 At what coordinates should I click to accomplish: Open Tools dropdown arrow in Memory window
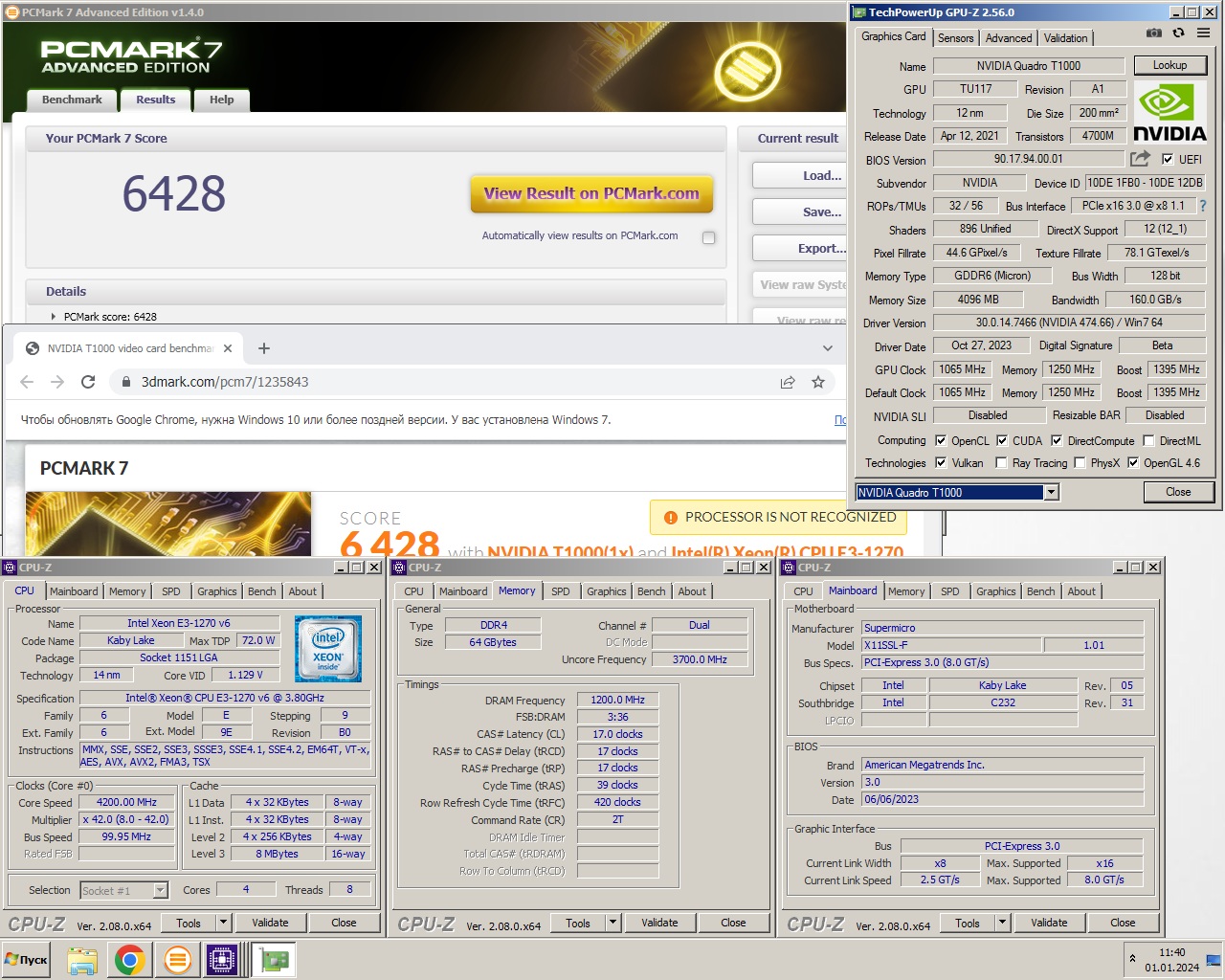click(x=613, y=923)
